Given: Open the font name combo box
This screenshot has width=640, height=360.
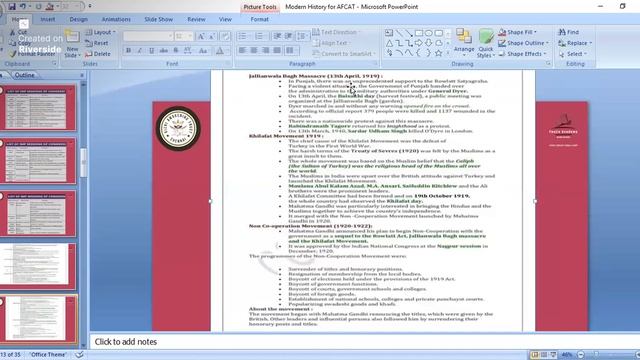Looking at the screenshot, I should click(x=148, y=36).
